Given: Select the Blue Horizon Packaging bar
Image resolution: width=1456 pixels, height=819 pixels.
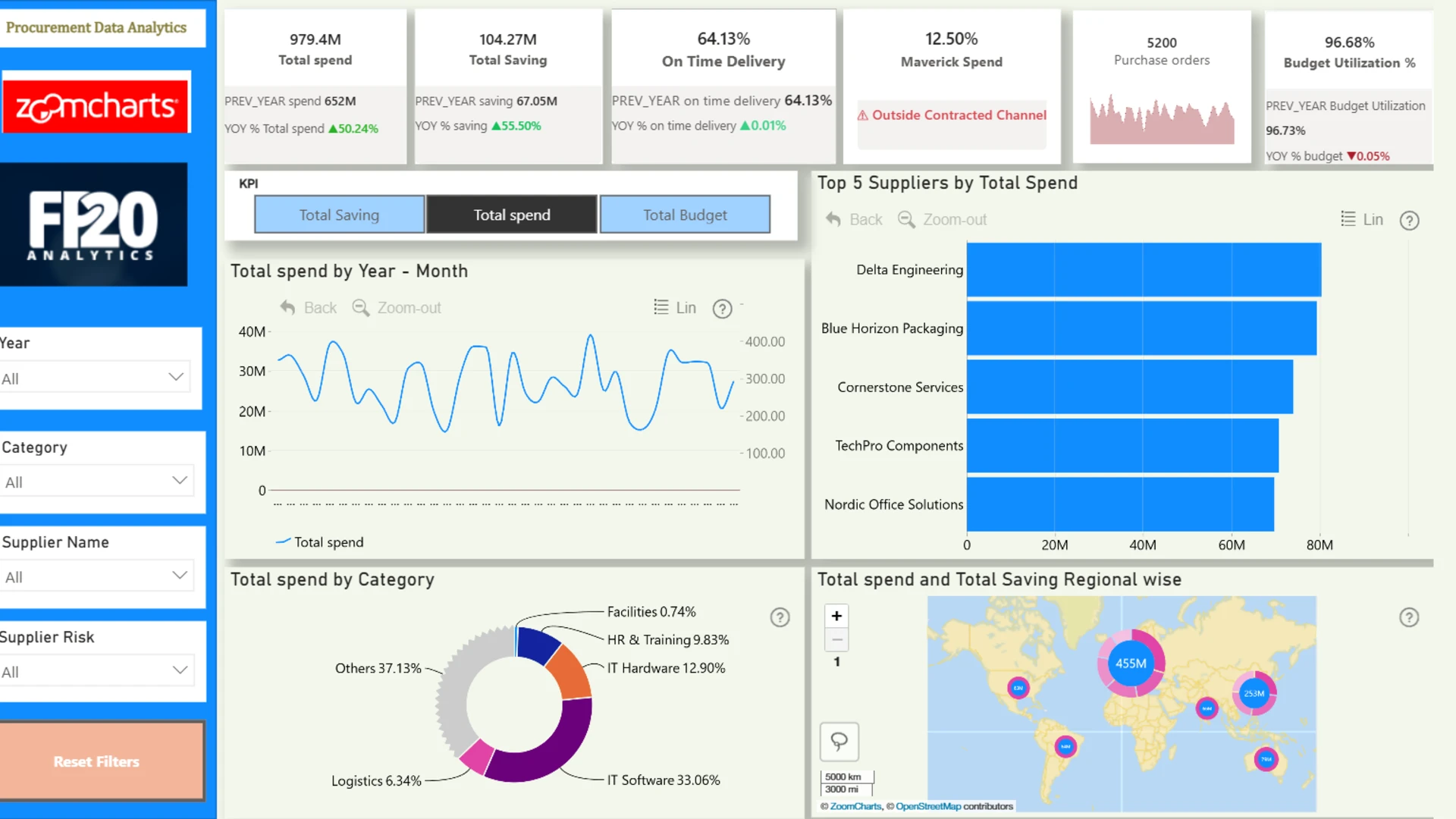Looking at the screenshot, I should (x=1141, y=328).
